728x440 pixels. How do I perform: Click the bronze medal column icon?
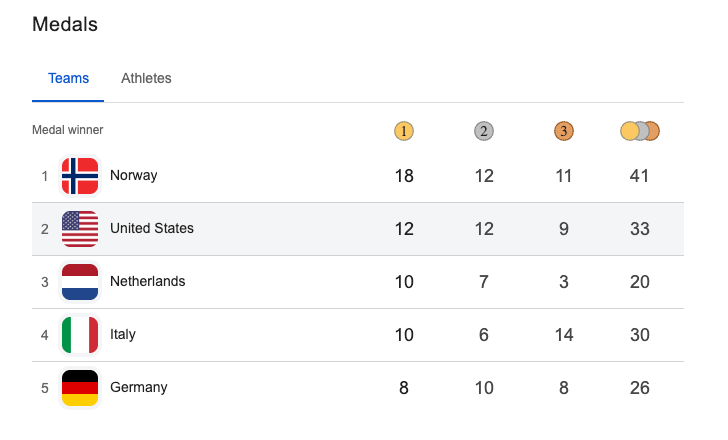click(x=563, y=131)
